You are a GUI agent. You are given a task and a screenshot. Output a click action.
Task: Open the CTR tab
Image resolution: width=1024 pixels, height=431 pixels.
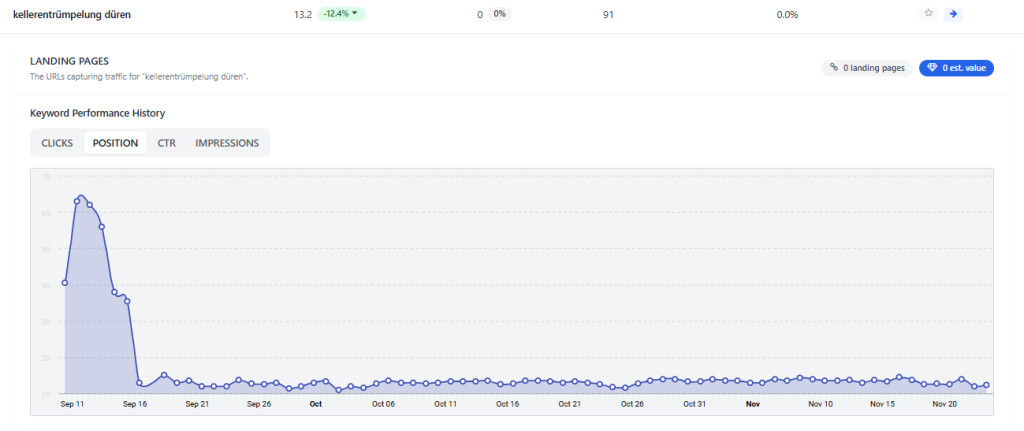167,143
